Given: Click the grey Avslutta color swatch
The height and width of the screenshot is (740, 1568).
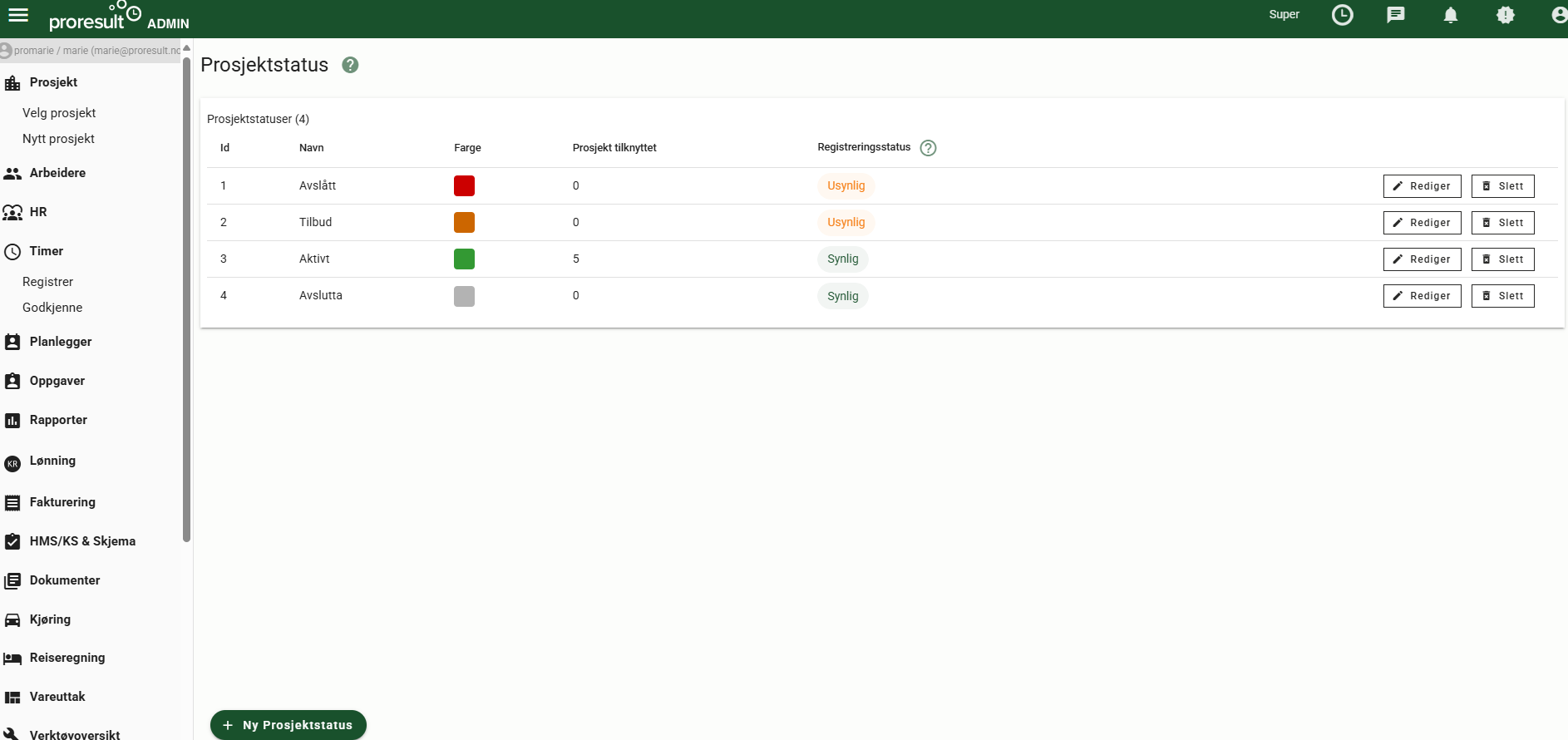Looking at the screenshot, I should point(464,296).
